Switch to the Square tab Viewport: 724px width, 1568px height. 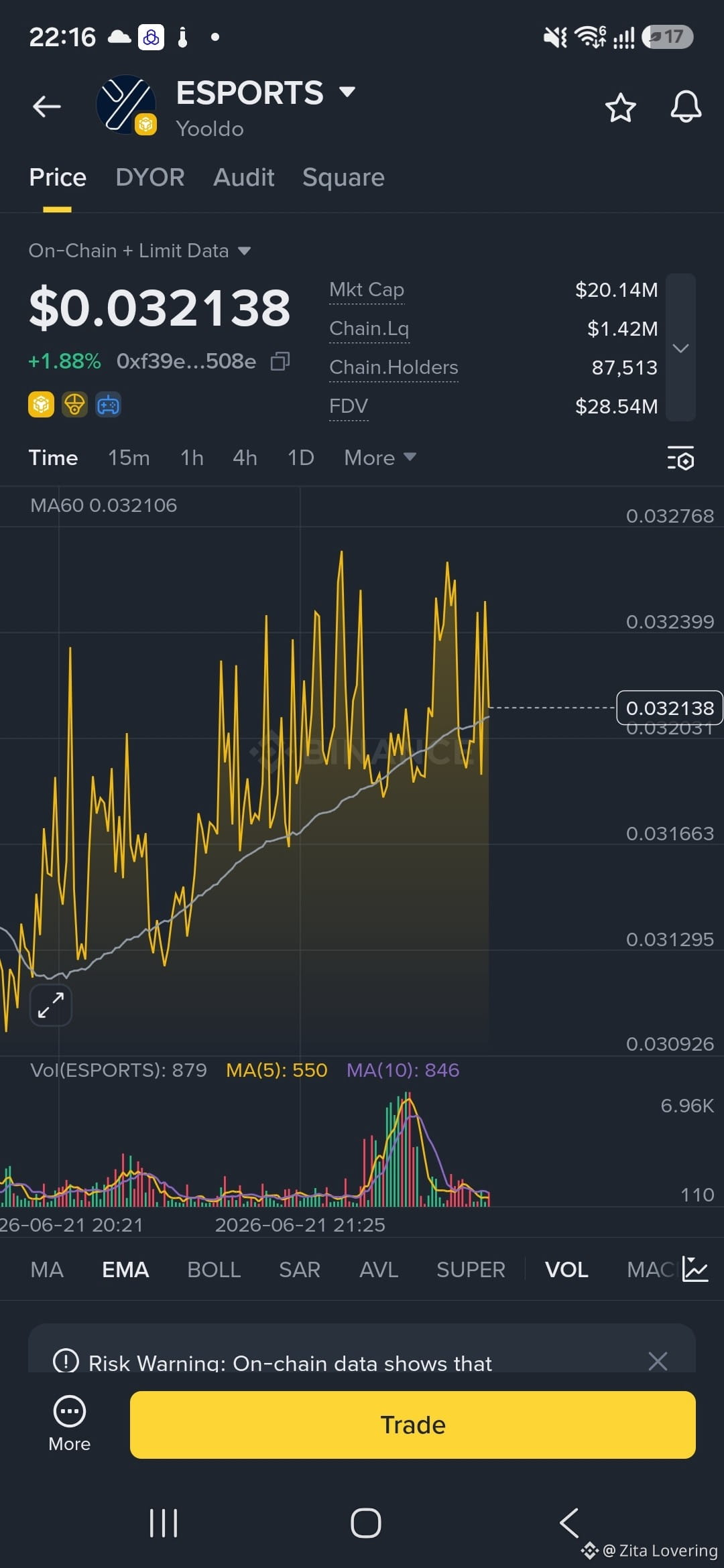[343, 178]
